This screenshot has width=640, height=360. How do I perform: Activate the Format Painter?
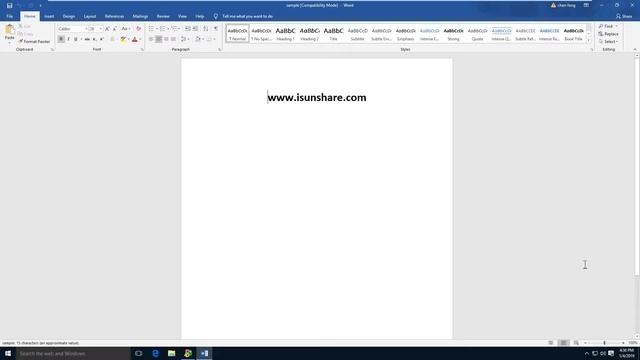34,41
